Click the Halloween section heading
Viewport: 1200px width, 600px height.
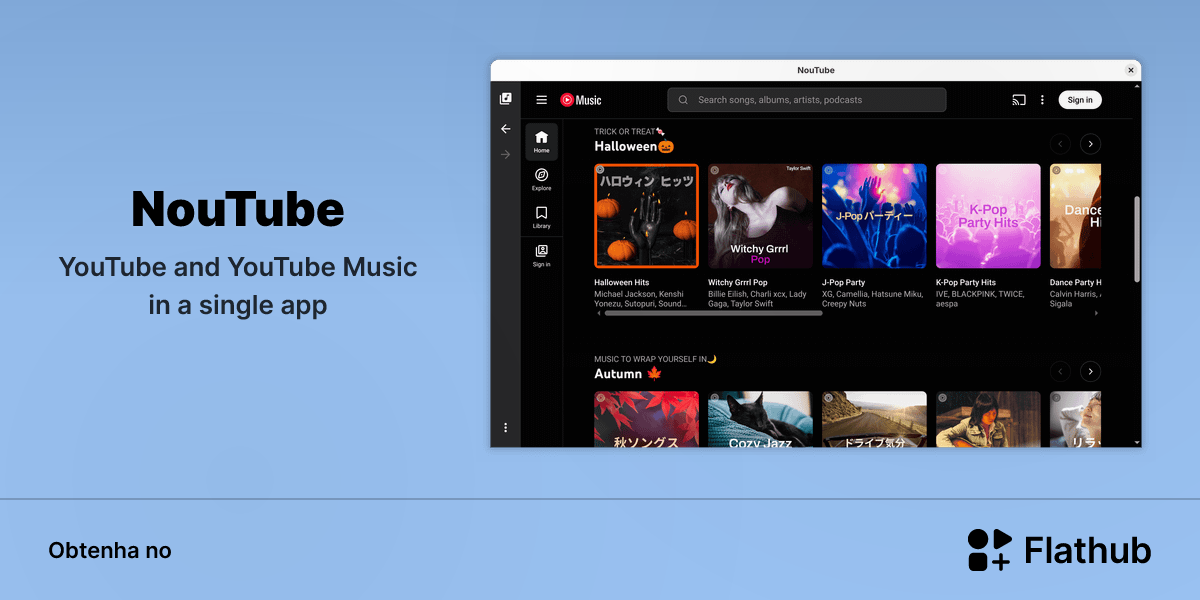pos(634,146)
